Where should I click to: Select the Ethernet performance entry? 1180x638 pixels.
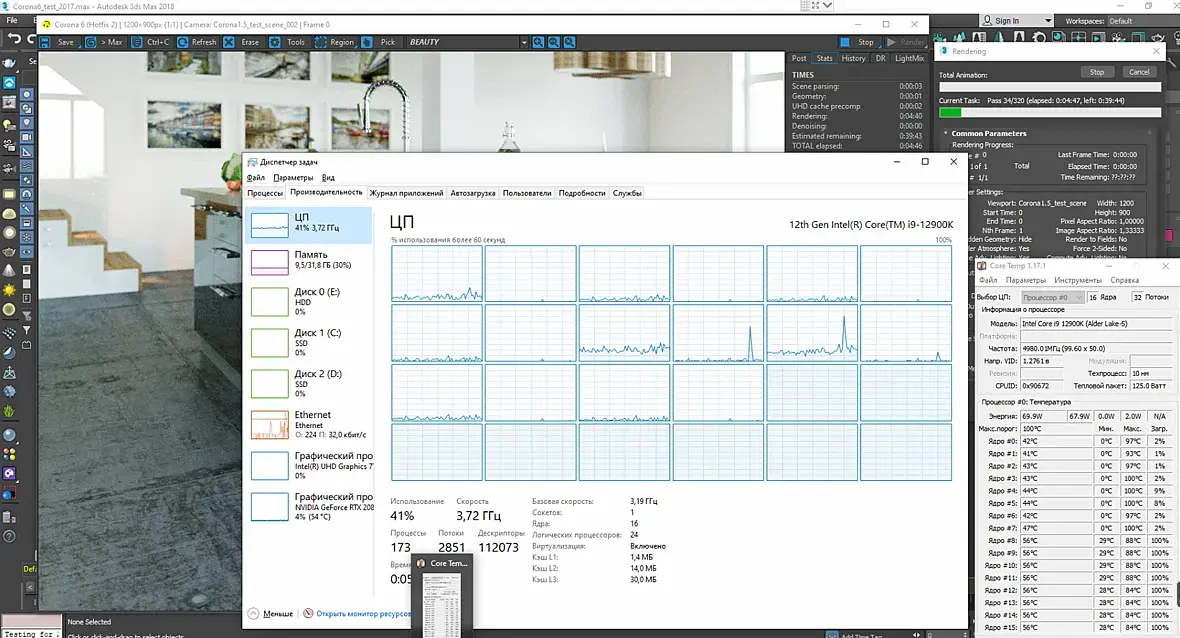click(309, 424)
